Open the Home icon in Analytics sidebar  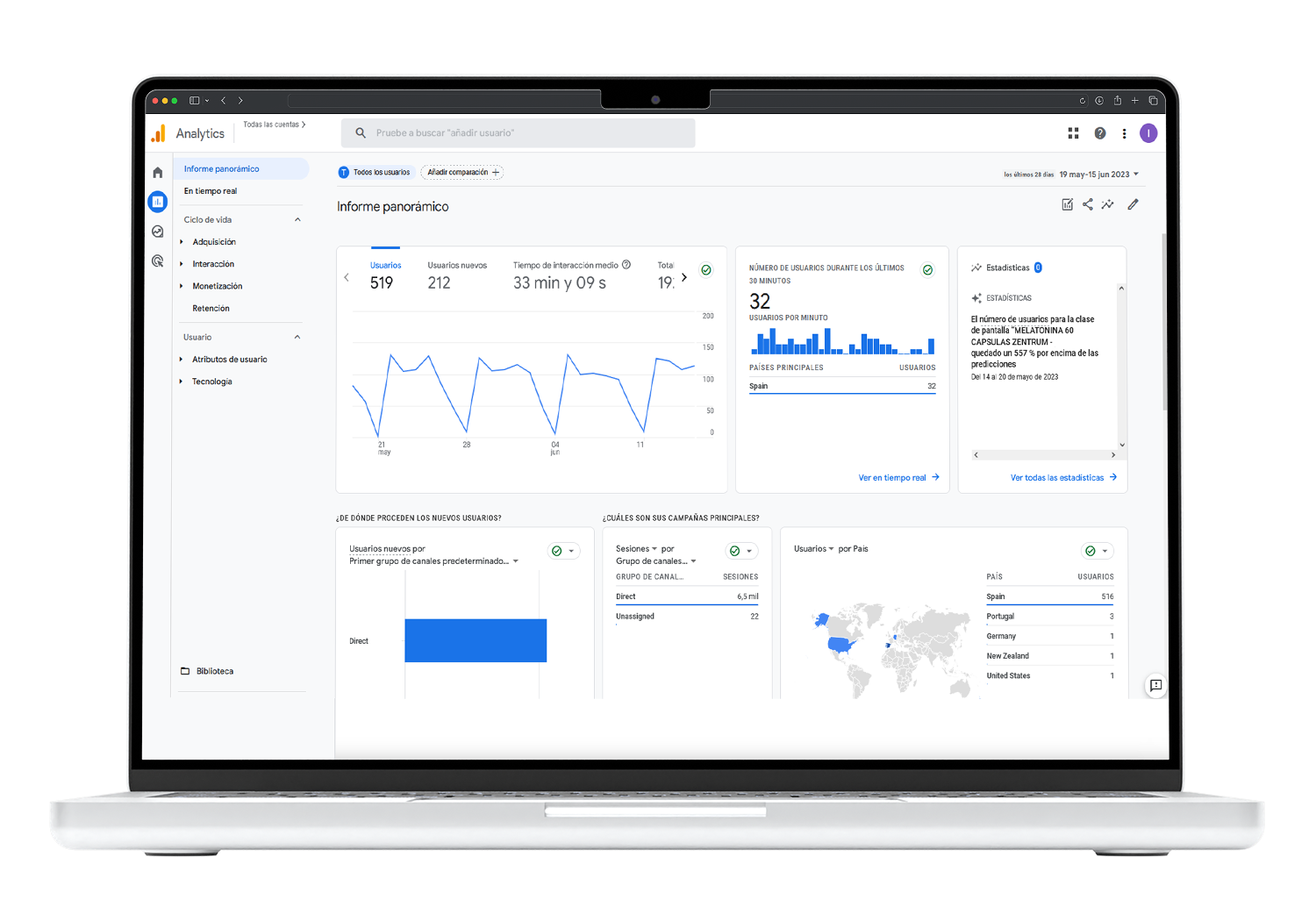point(158,173)
